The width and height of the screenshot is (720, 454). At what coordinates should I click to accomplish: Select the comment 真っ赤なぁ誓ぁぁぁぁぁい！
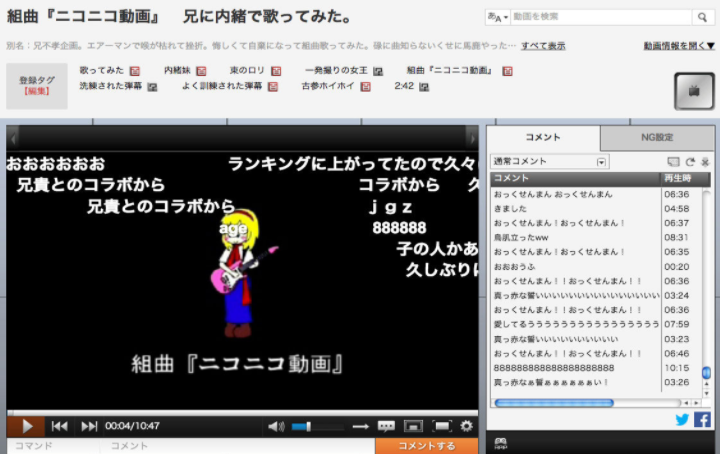[x=551, y=382]
